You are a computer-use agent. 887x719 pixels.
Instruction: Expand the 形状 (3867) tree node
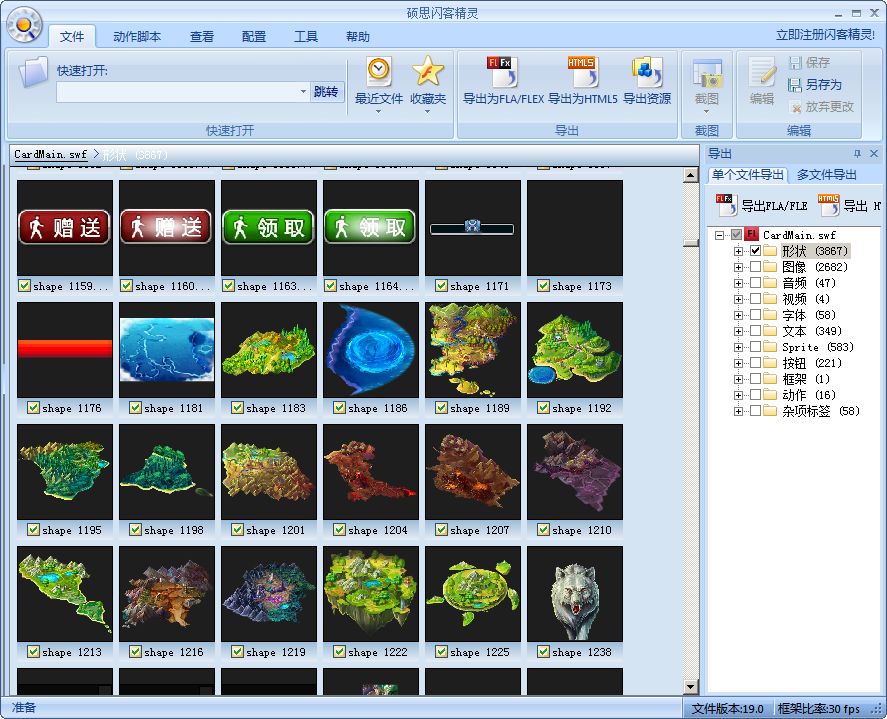pyautogui.click(x=738, y=251)
